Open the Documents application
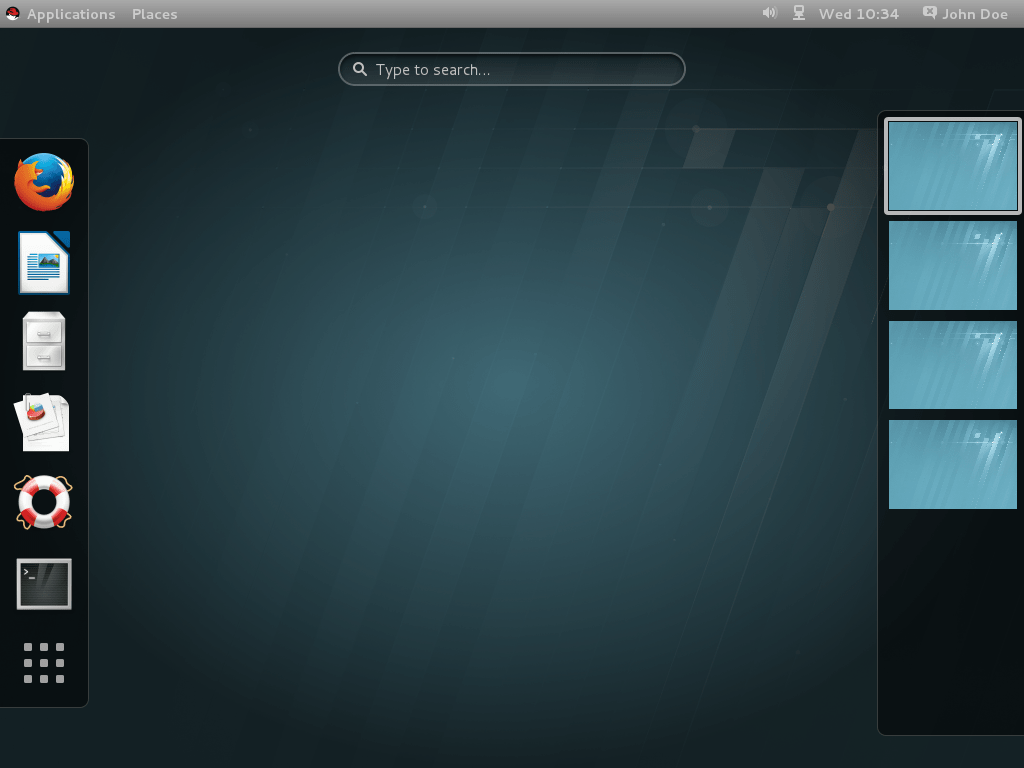This screenshot has height=768, width=1024. 43,423
